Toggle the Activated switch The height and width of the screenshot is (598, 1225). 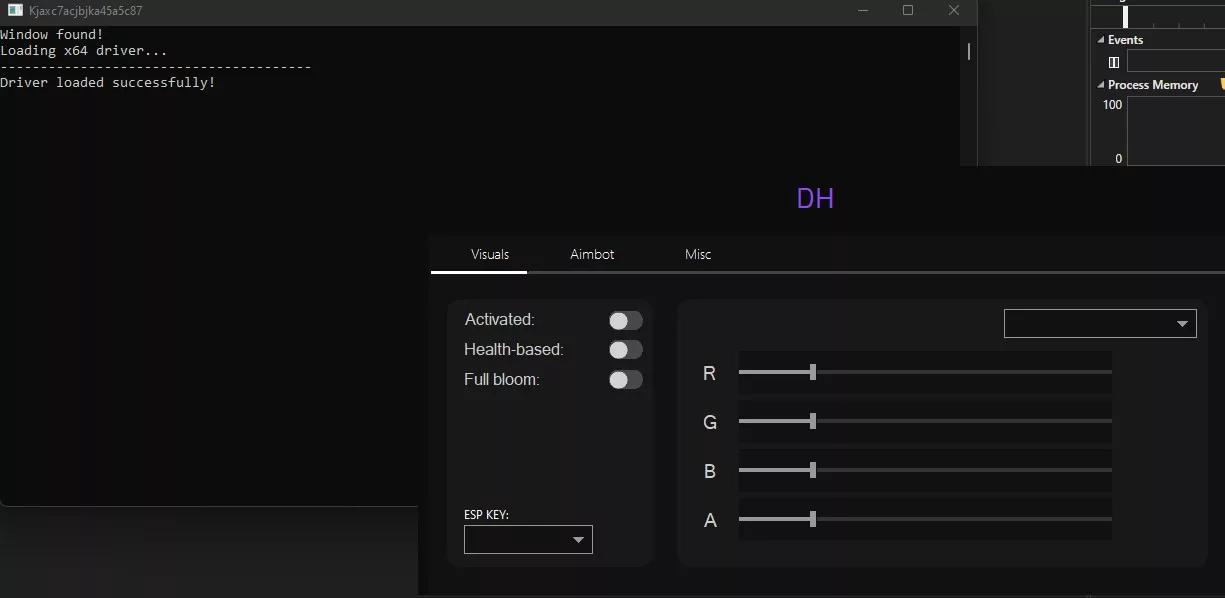(625, 320)
